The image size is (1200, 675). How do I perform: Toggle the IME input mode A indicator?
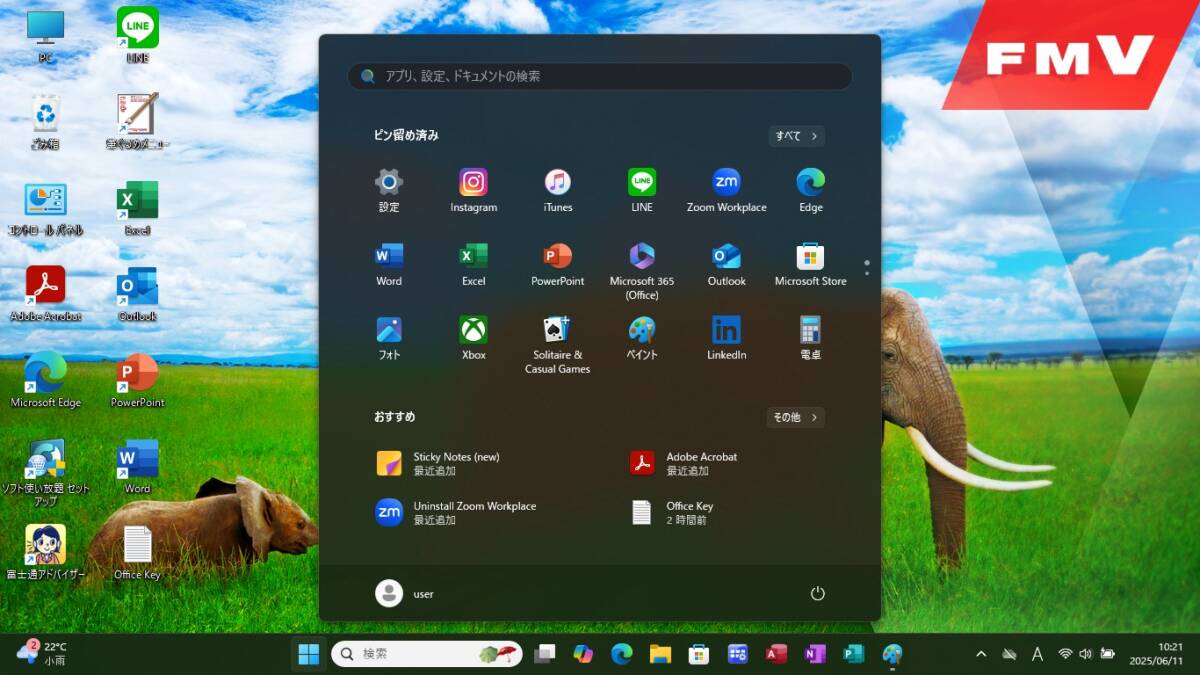1037,654
